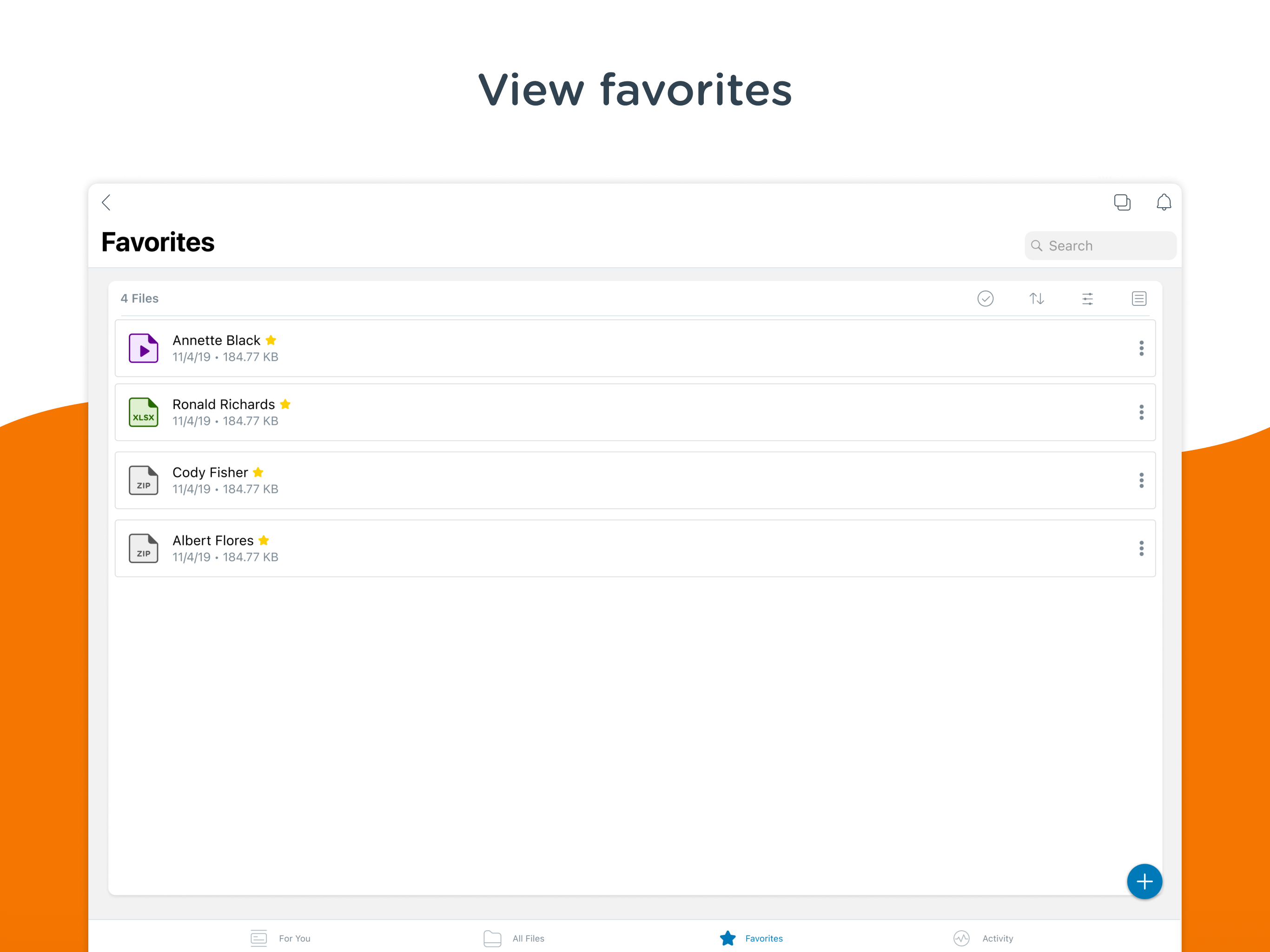
Task: Click the multi-window copy icon
Action: click(x=1122, y=202)
